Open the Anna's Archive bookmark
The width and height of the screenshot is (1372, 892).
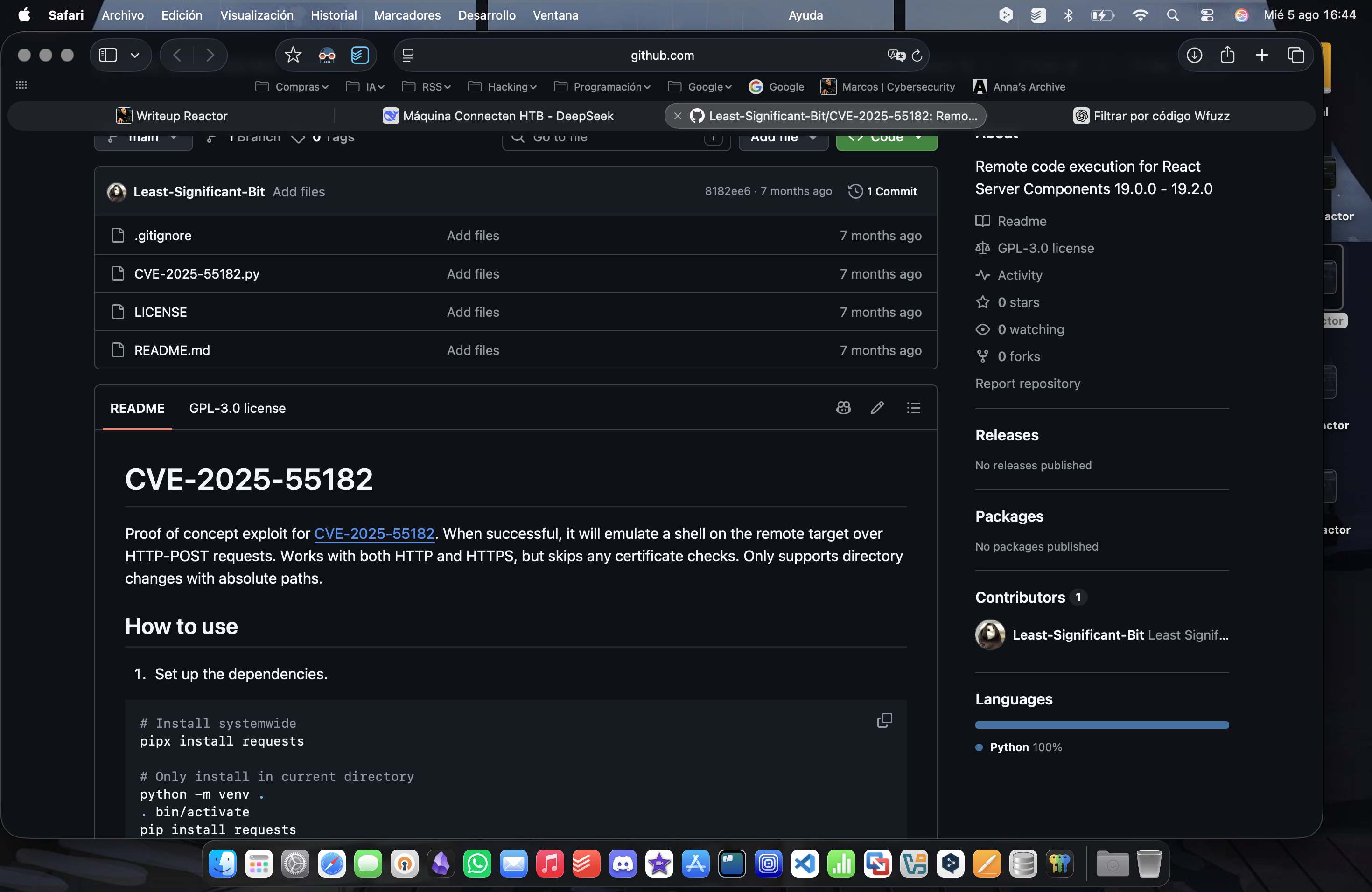click(x=1019, y=87)
